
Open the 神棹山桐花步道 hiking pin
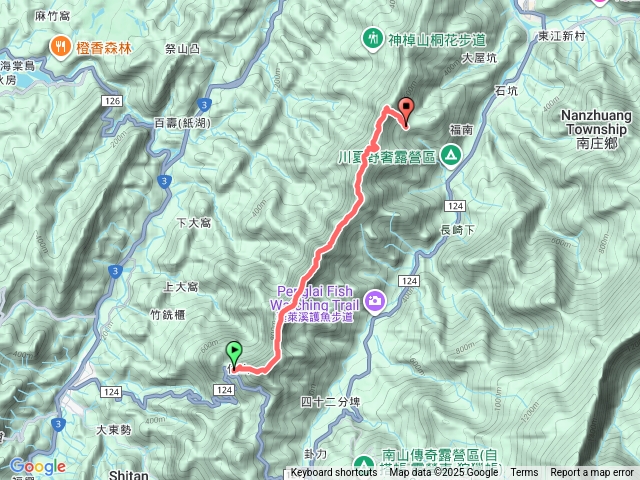372,40
